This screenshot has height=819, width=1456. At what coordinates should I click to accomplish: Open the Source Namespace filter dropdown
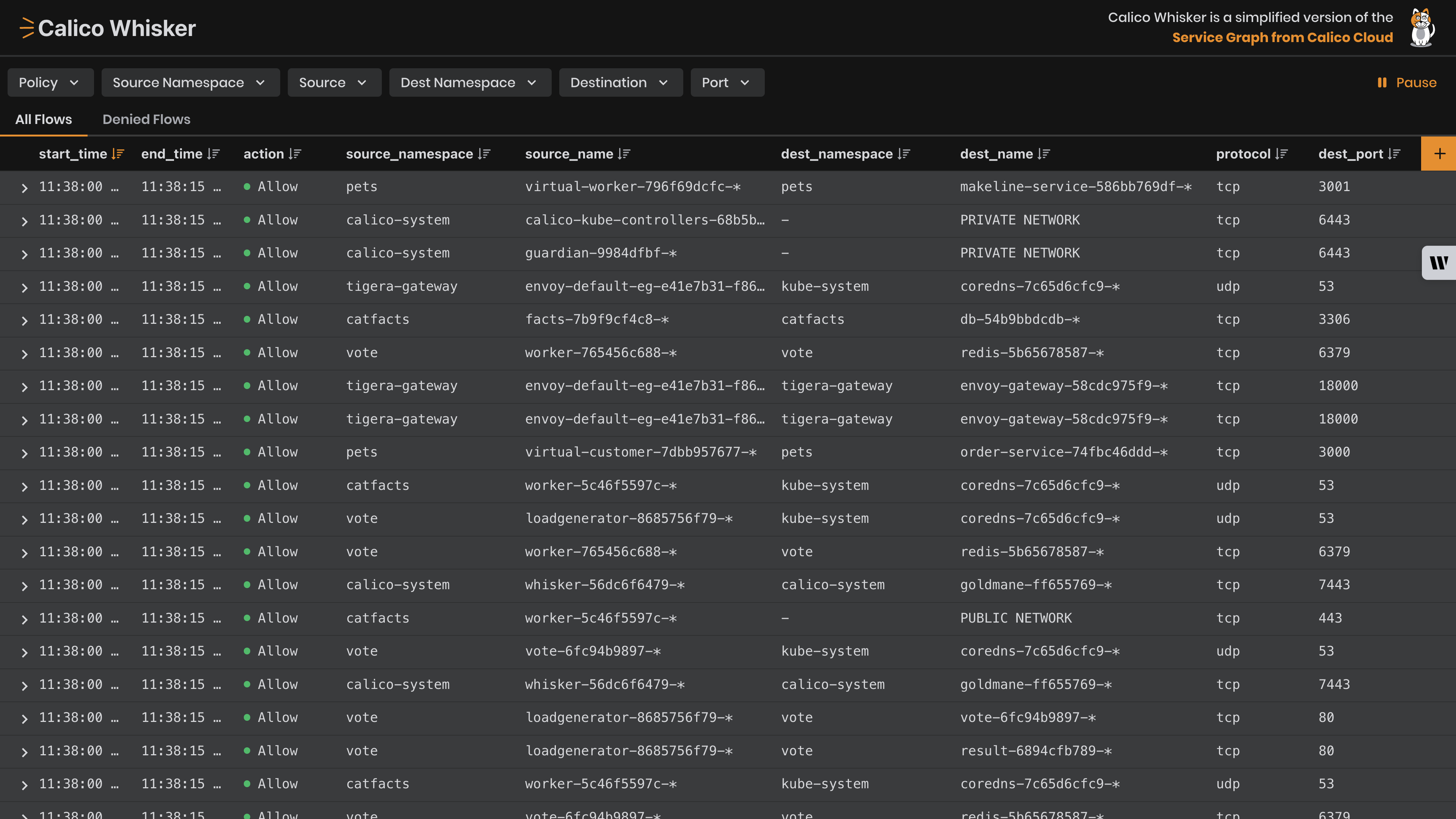pos(190,83)
